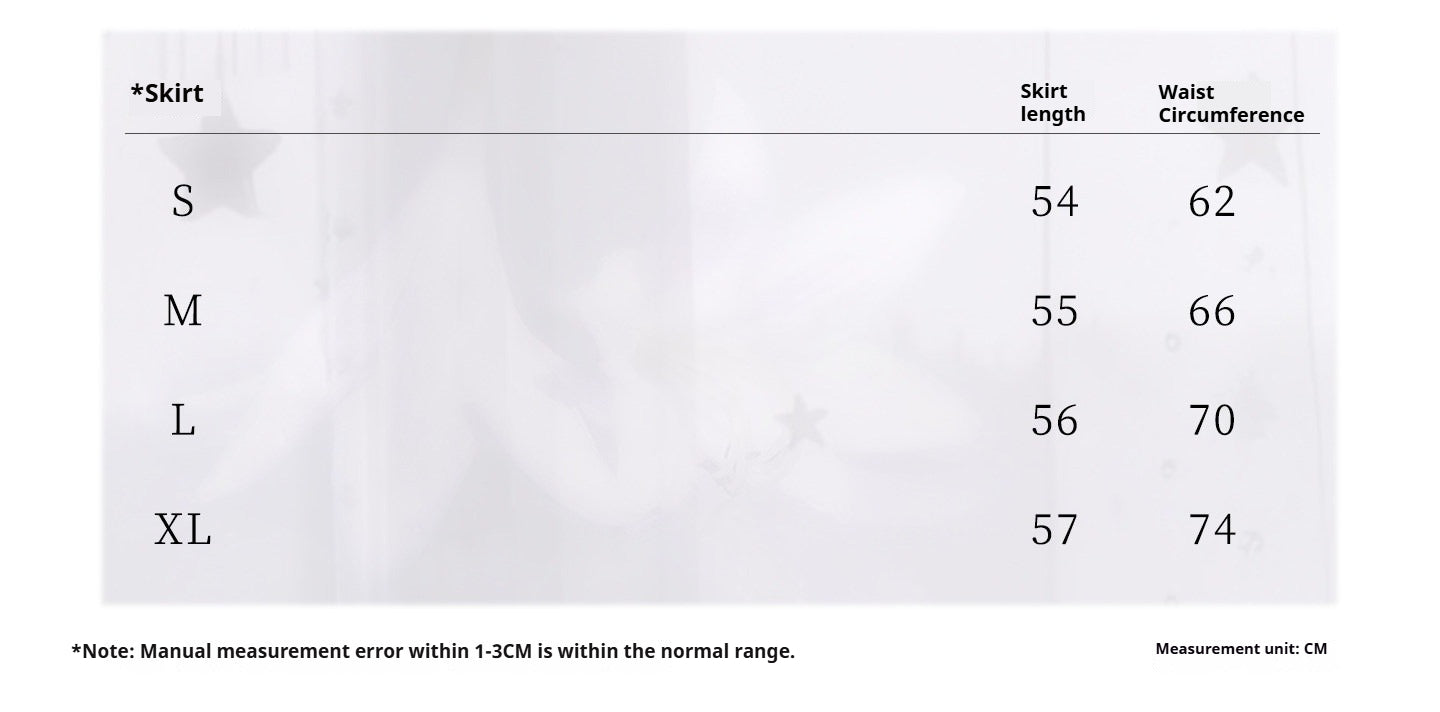Click the Measurement unit: CM label
This screenshot has width=1440, height=712.
click(x=1241, y=649)
